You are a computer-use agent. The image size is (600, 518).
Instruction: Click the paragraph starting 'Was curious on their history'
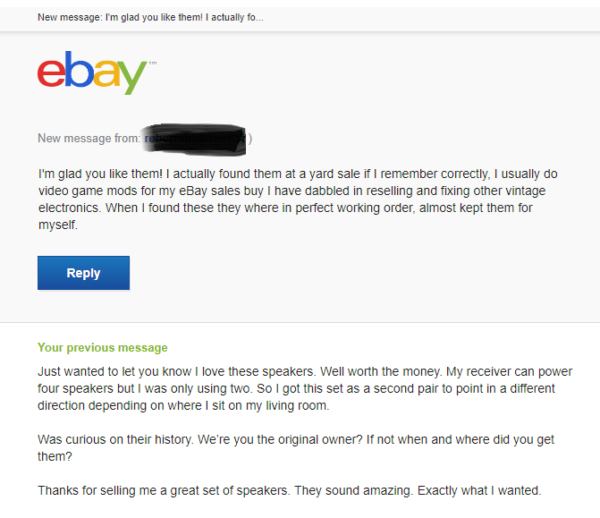pos(296,448)
